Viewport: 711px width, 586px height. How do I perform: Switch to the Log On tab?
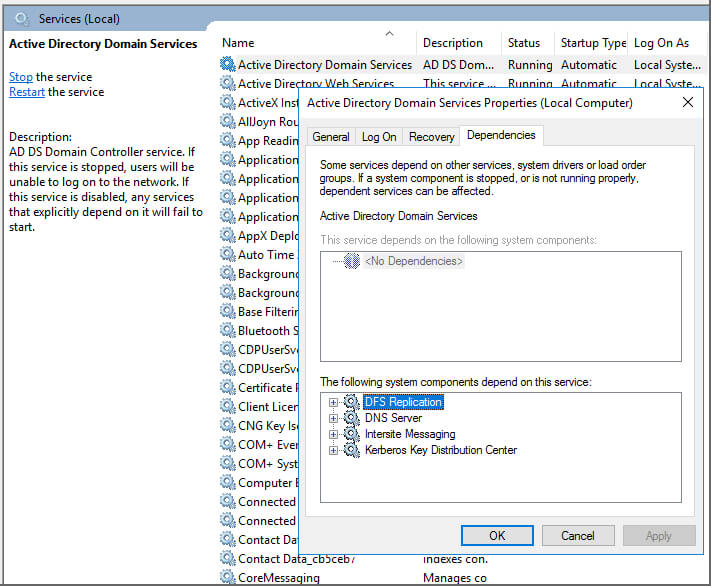coord(379,137)
